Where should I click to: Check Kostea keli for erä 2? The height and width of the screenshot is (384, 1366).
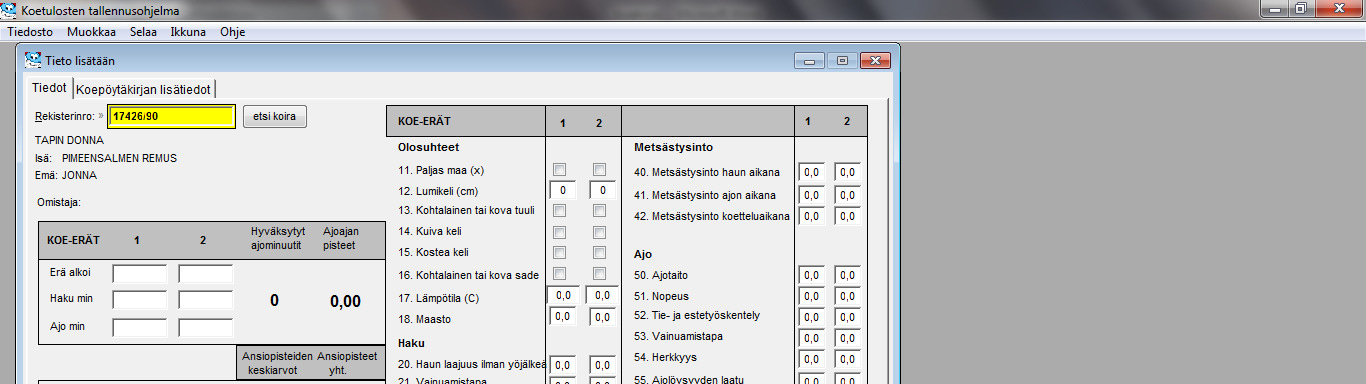click(599, 252)
